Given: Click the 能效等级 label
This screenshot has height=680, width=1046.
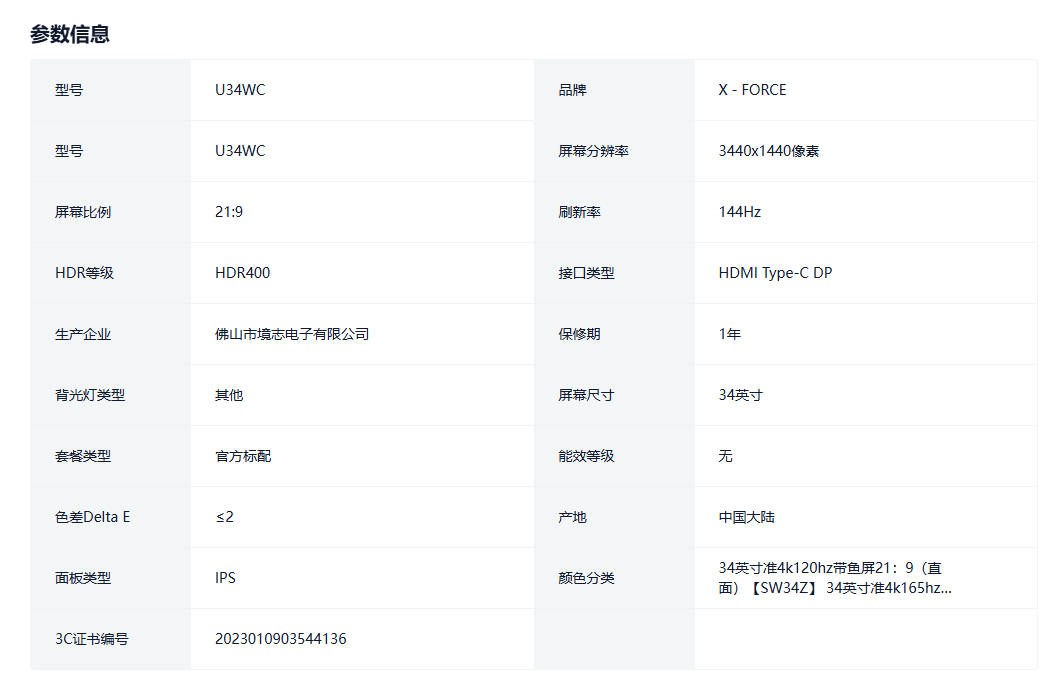Looking at the screenshot, I should pyautogui.click(x=586, y=456).
